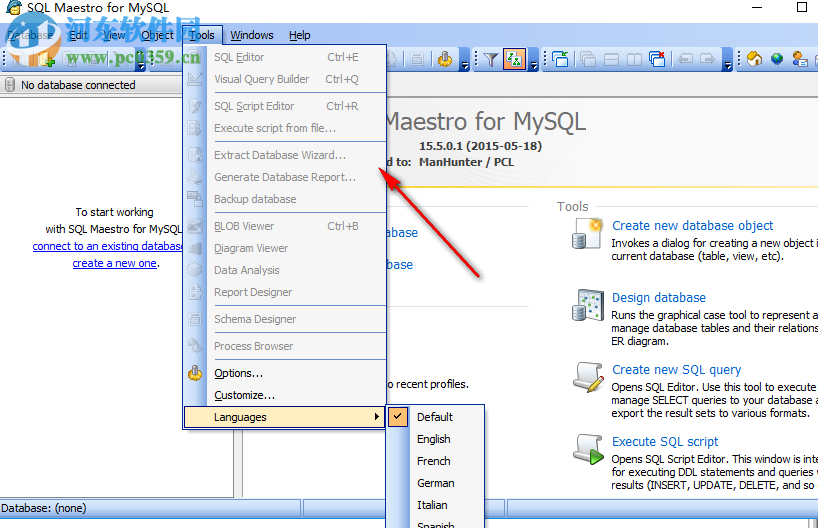Click the home page toolbar icon

pyautogui.click(x=754, y=59)
